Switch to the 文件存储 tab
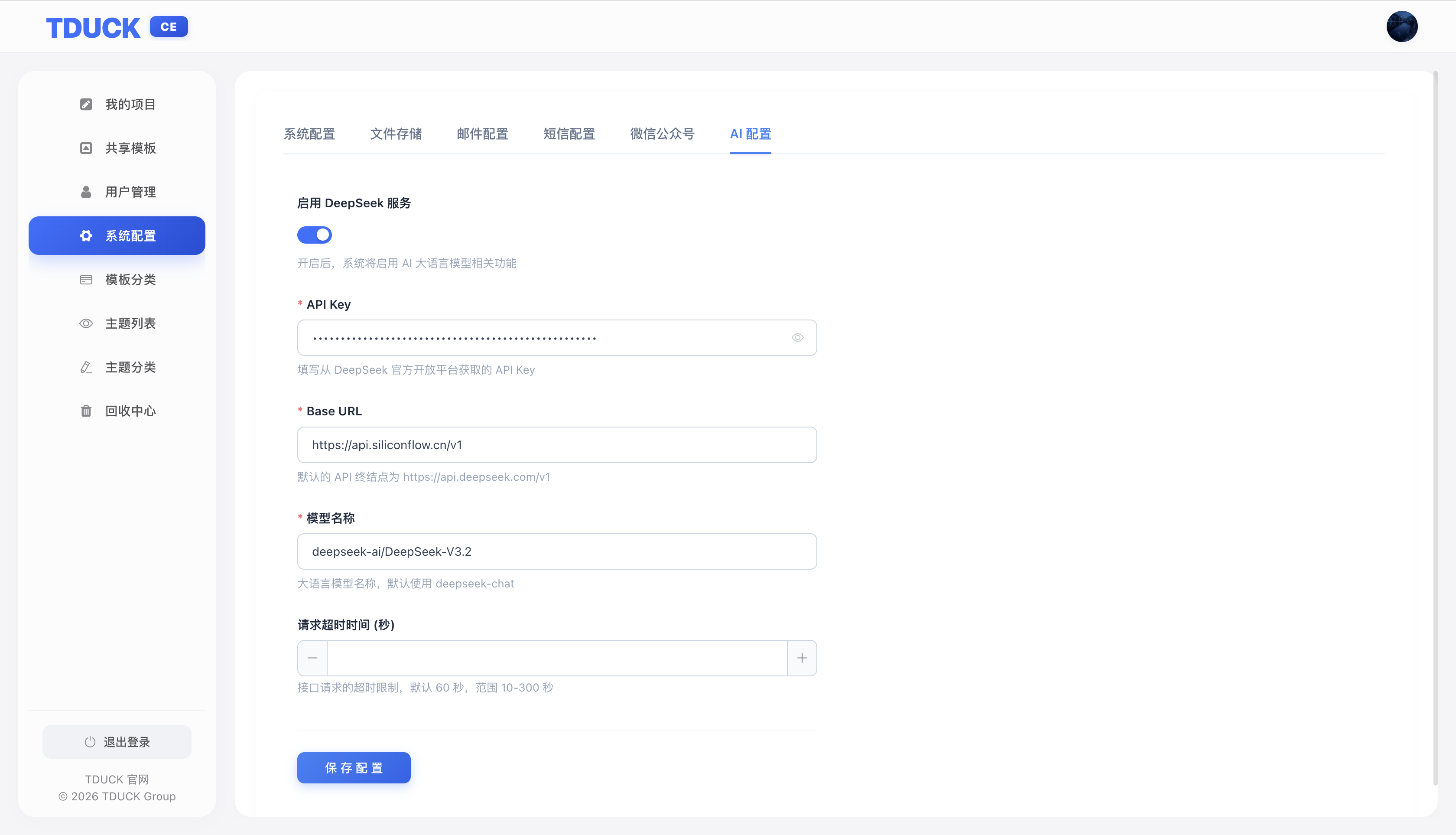 click(x=396, y=134)
